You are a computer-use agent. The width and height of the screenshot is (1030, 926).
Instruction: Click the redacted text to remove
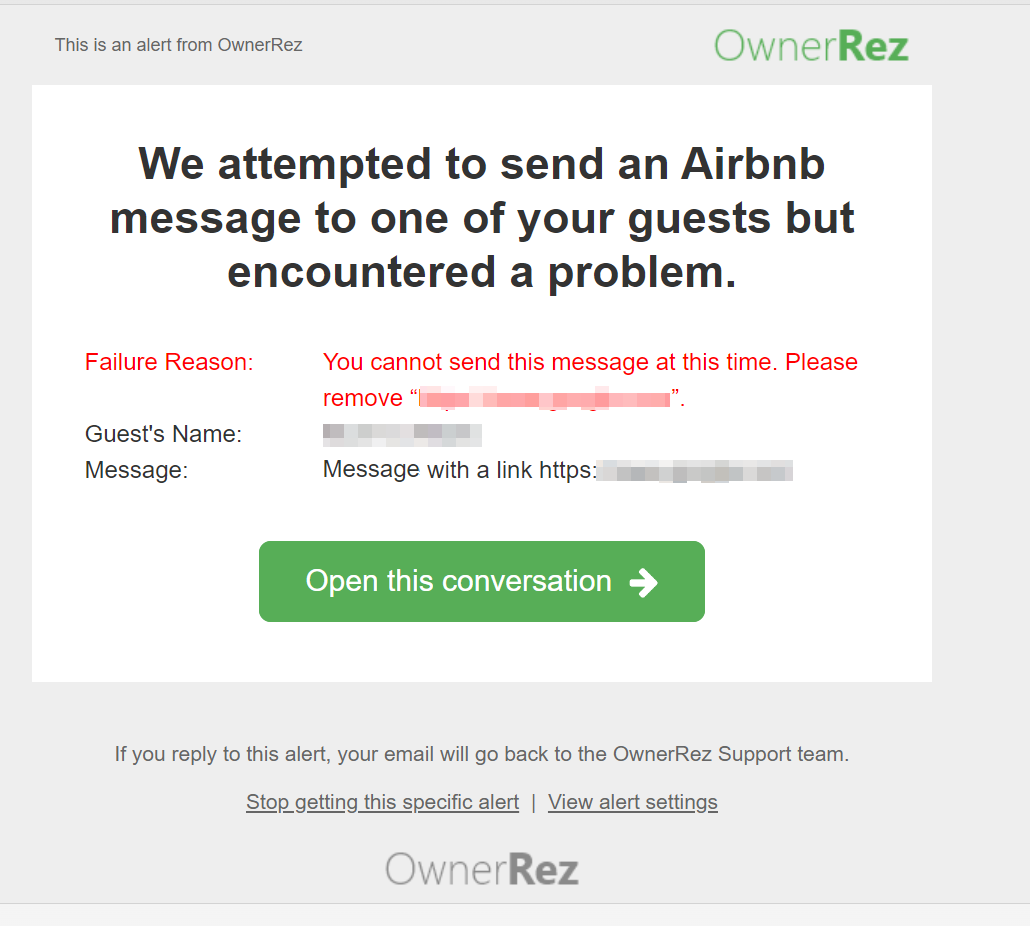pos(545,398)
